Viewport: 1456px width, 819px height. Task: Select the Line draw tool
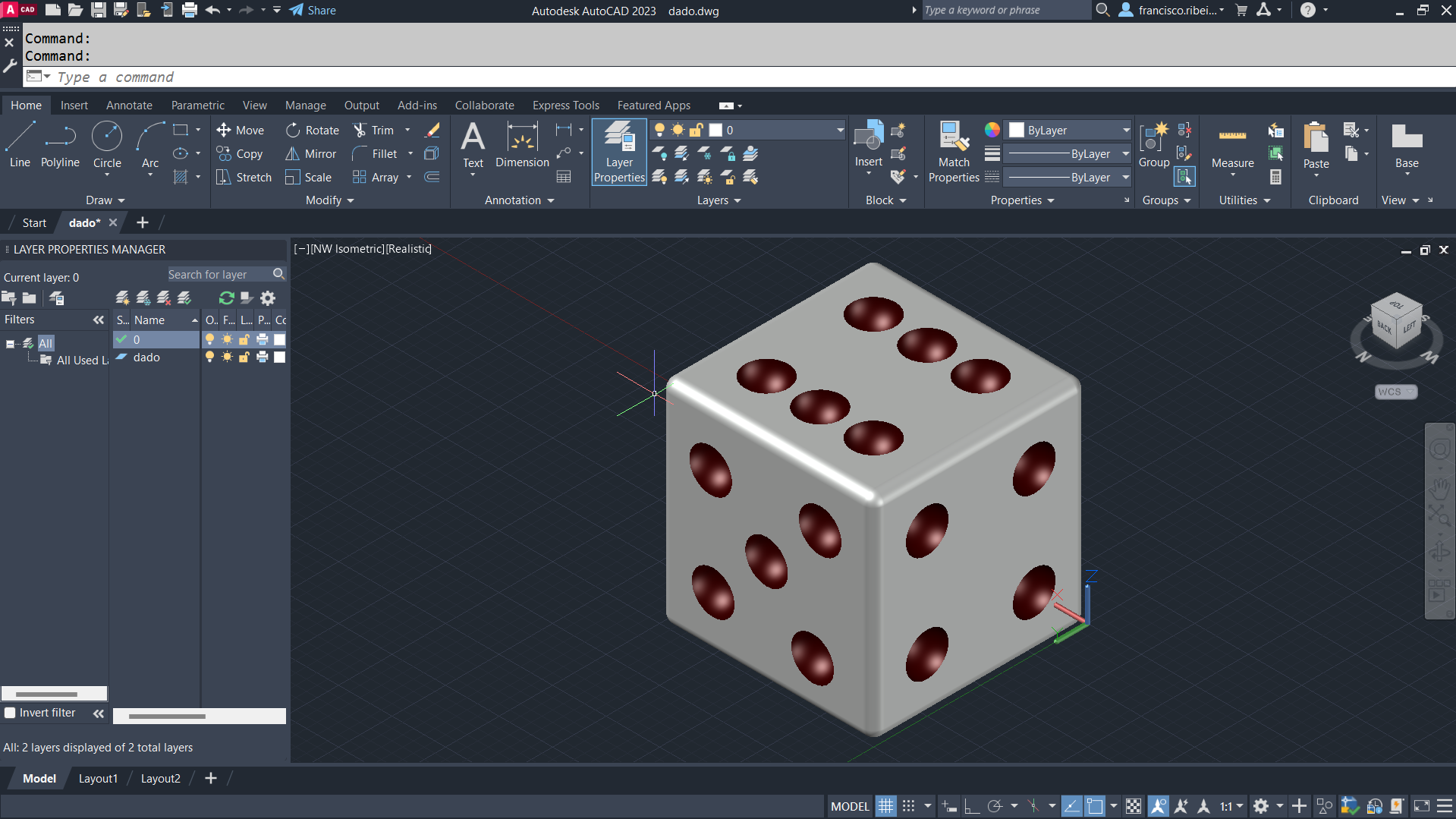pyautogui.click(x=20, y=145)
